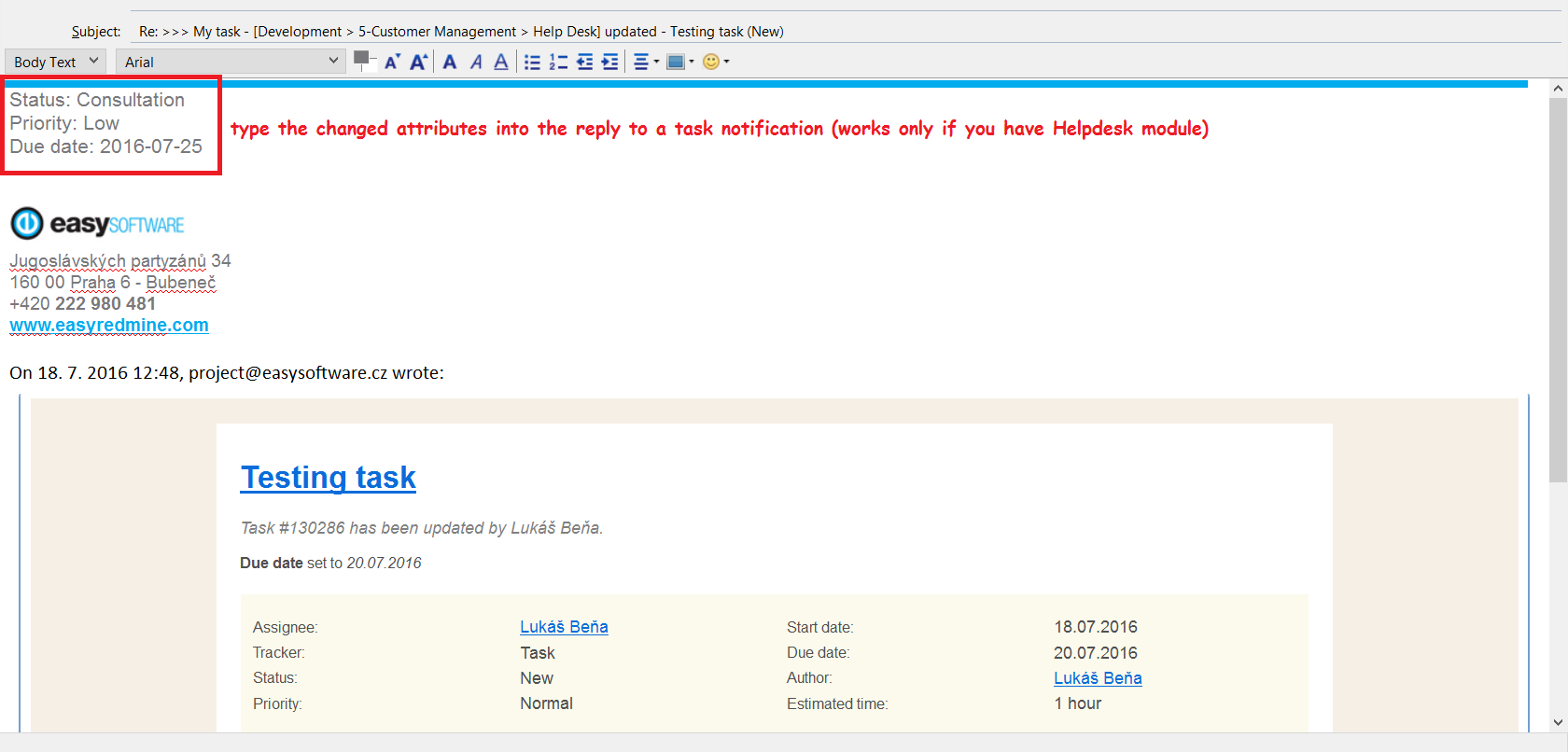Click the vertical scrollbar thumb
1568x752 pixels.
(1558, 289)
